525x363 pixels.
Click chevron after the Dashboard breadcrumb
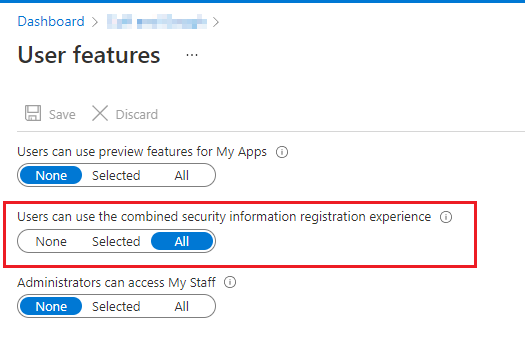[x=95, y=22]
